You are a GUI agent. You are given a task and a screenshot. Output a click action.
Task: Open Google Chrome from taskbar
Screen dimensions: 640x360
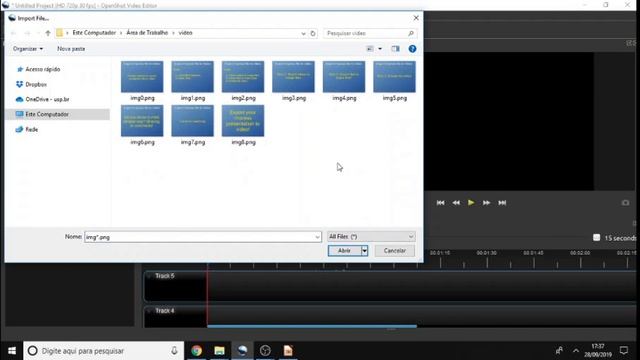197,351
